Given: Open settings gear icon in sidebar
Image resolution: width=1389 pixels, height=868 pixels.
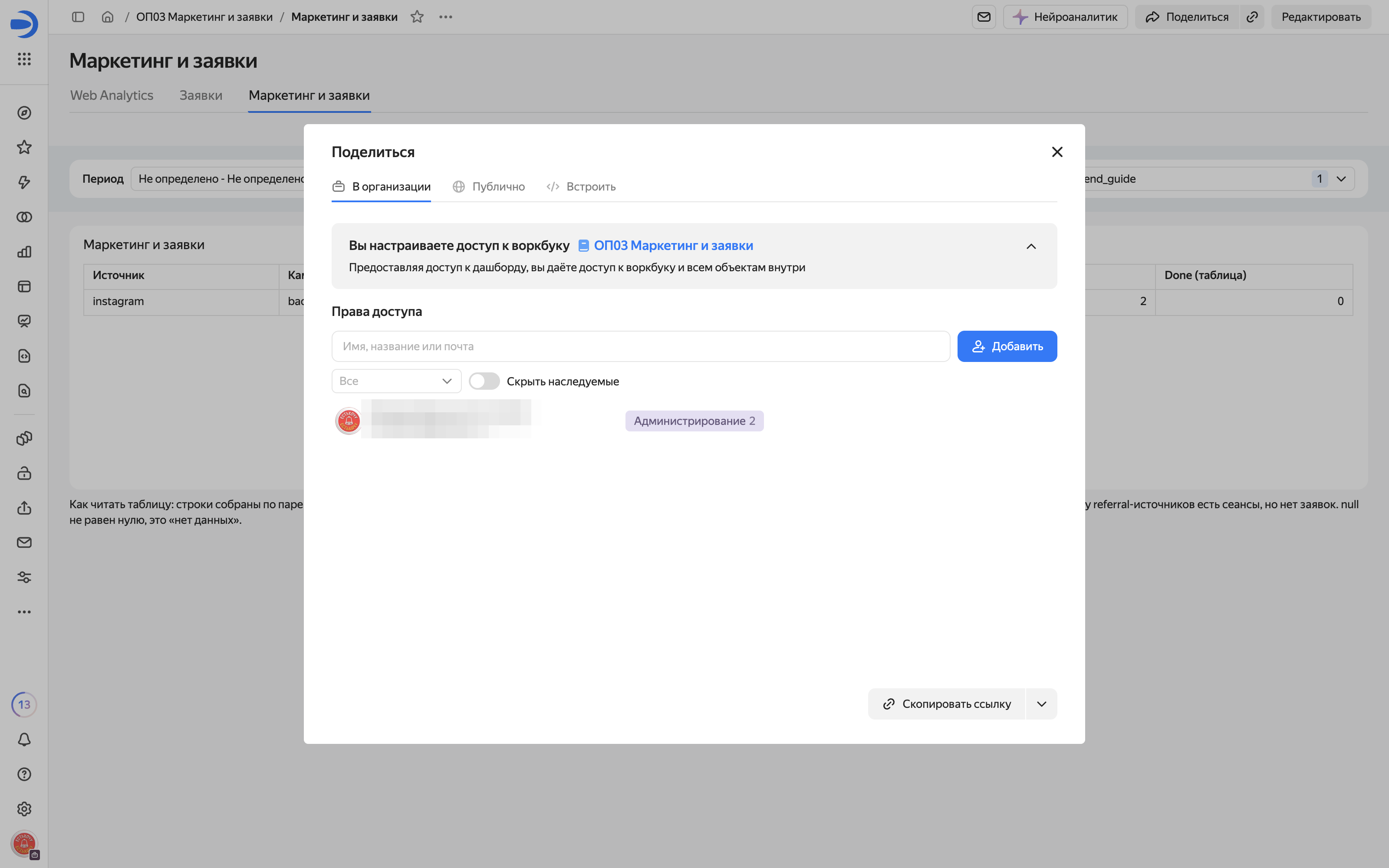Looking at the screenshot, I should click(24, 809).
